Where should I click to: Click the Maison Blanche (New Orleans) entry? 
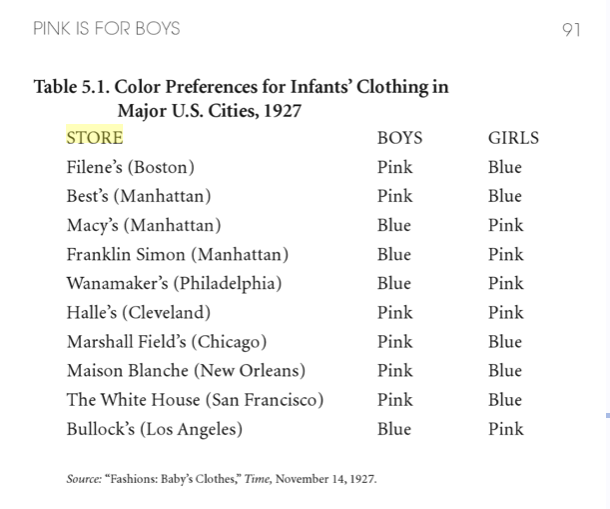pyautogui.click(x=185, y=370)
